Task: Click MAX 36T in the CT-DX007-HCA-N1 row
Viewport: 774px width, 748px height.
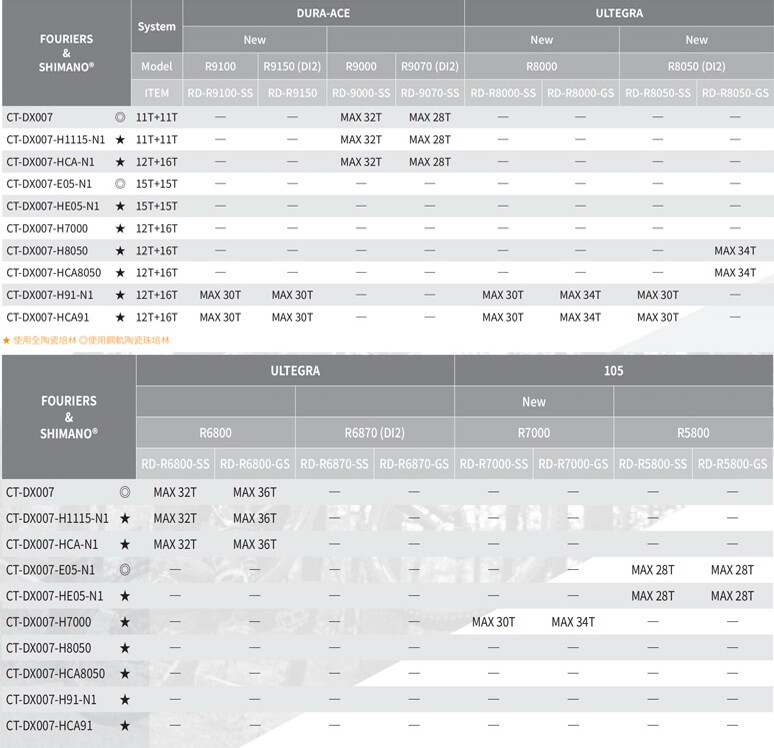Action: (255, 545)
